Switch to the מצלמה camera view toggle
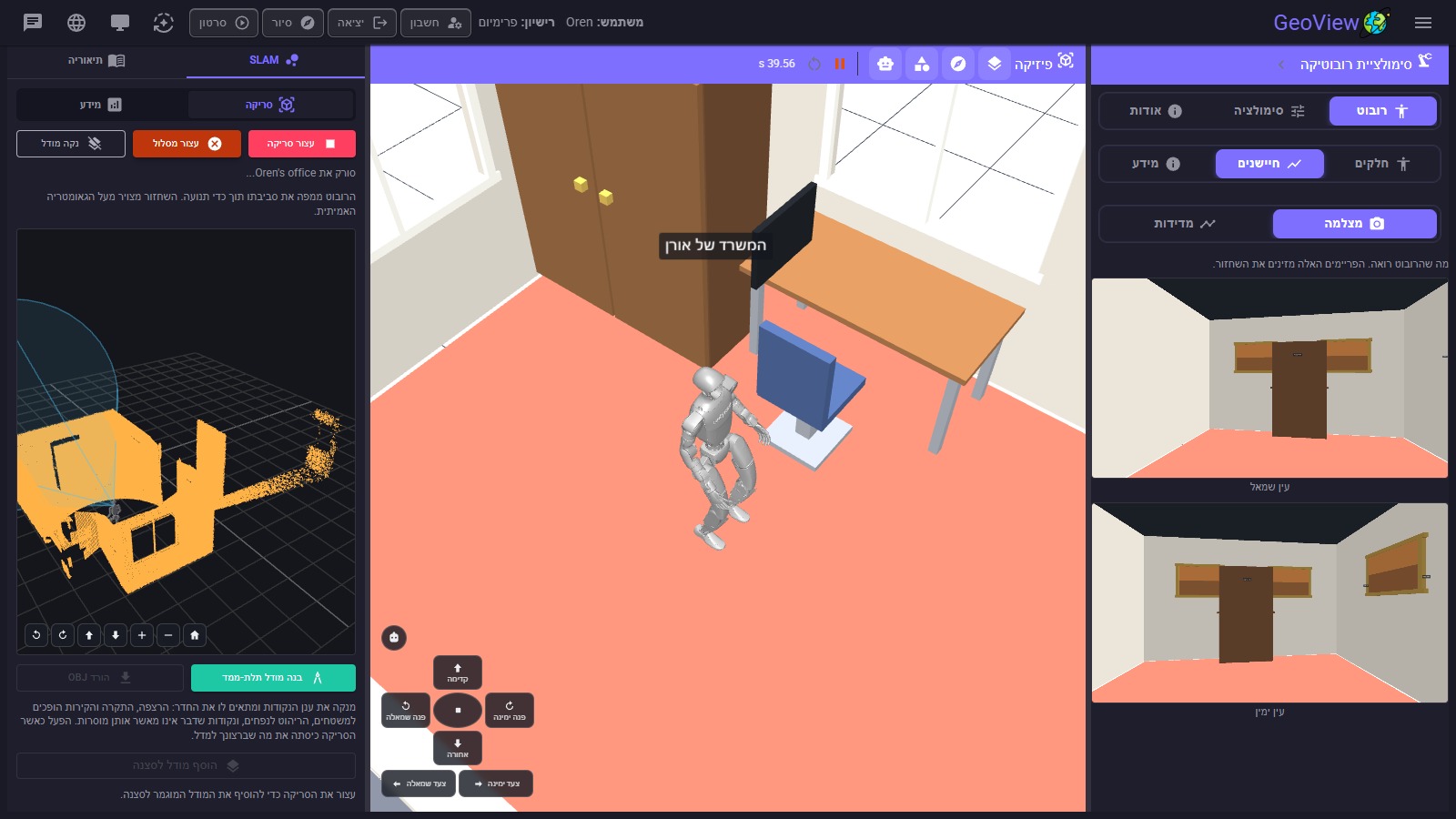The width and height of the screenshot is (1456, 819). pos(1354,224)
